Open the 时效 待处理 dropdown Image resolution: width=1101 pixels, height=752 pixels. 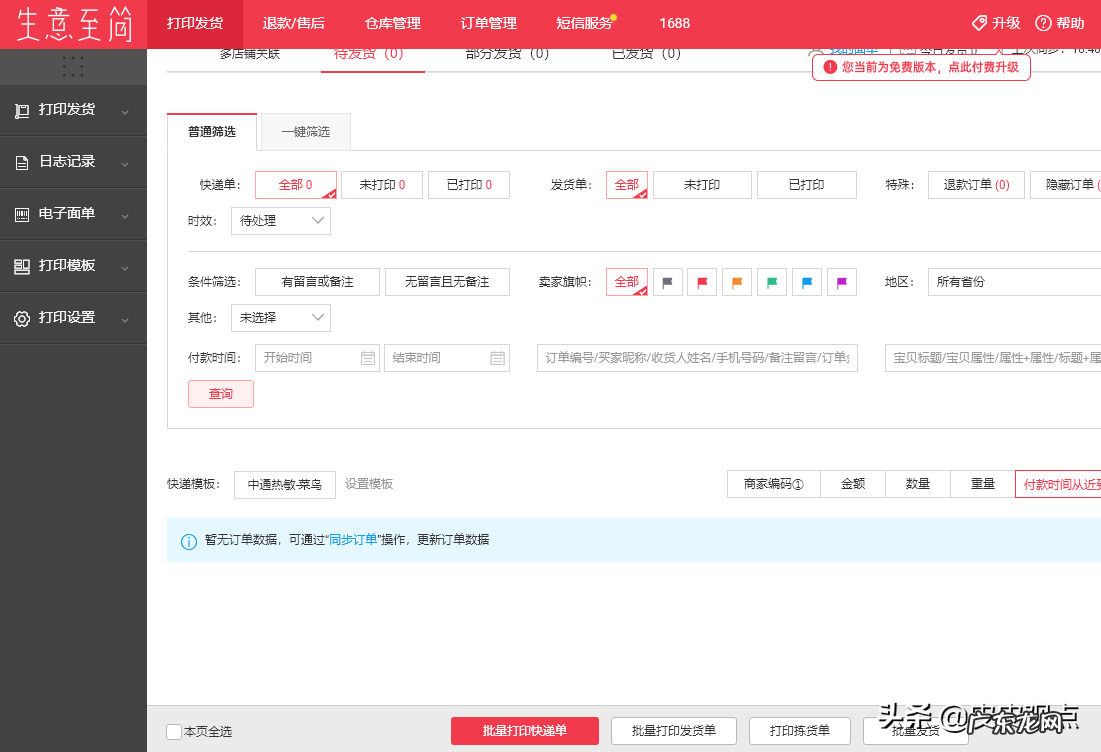point(281,221)
